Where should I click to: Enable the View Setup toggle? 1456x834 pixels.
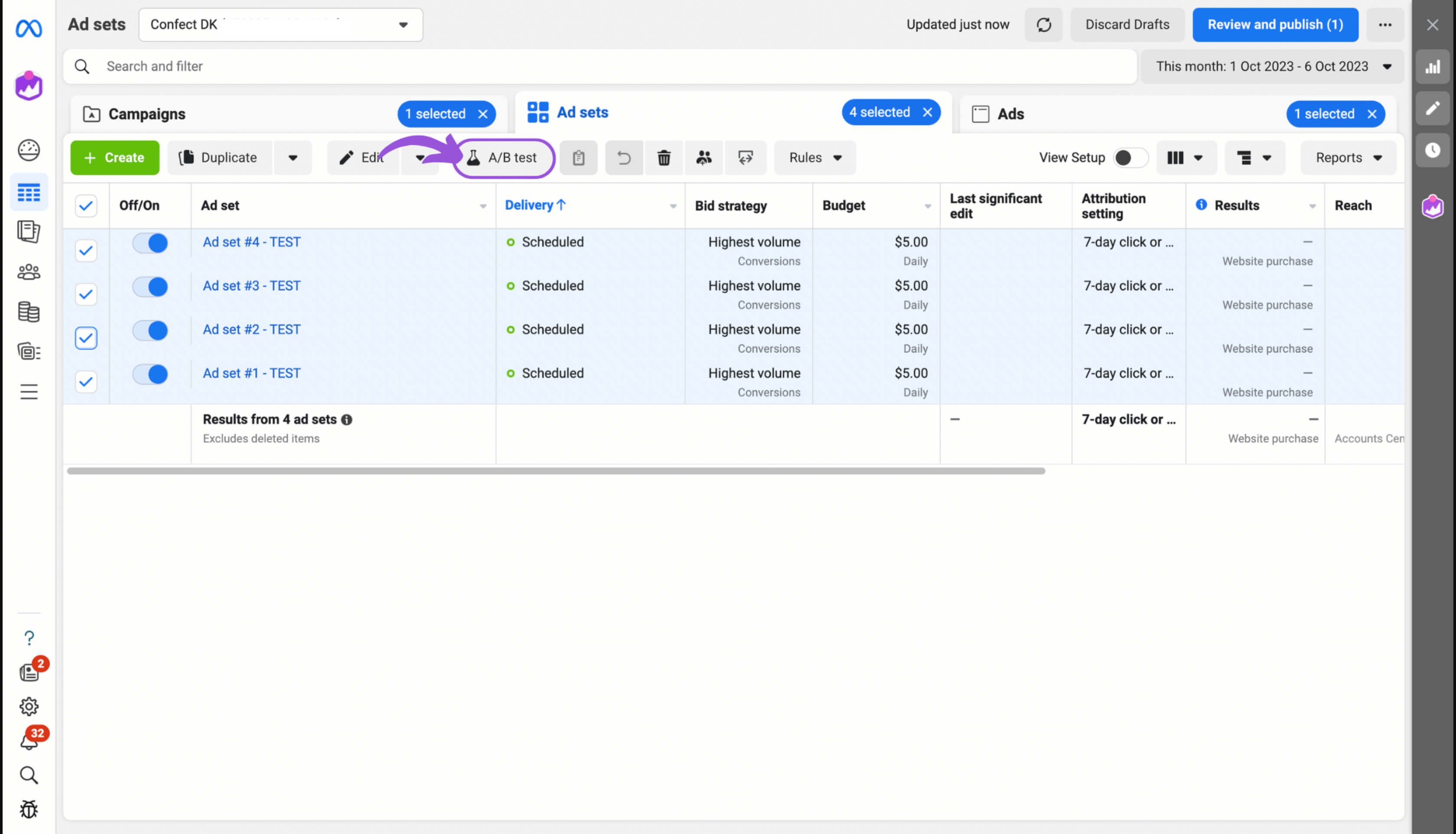1130,157
